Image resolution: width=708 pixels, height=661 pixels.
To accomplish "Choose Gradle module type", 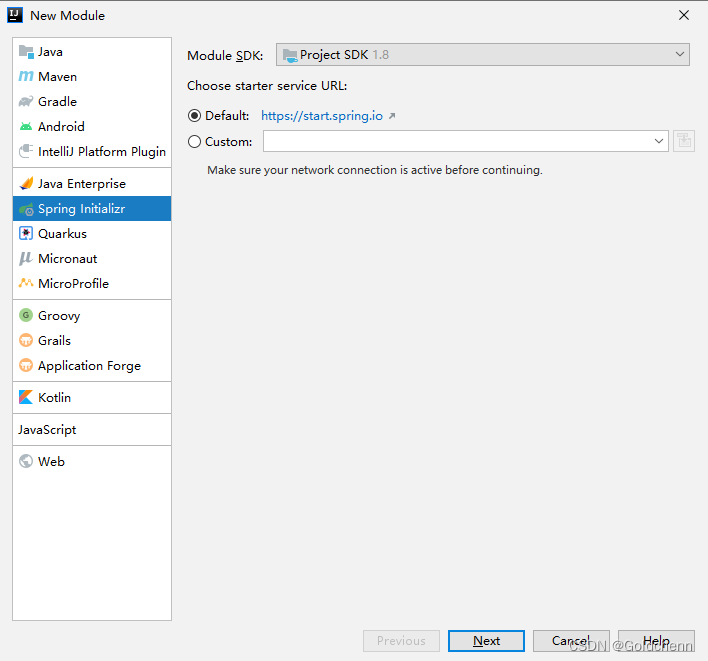I will pyautogui.click(x=92, y=102).
